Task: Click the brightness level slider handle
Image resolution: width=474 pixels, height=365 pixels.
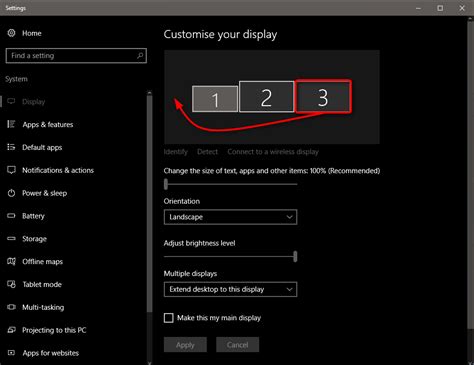Action: pyautogui.click(x=295, y=256)
